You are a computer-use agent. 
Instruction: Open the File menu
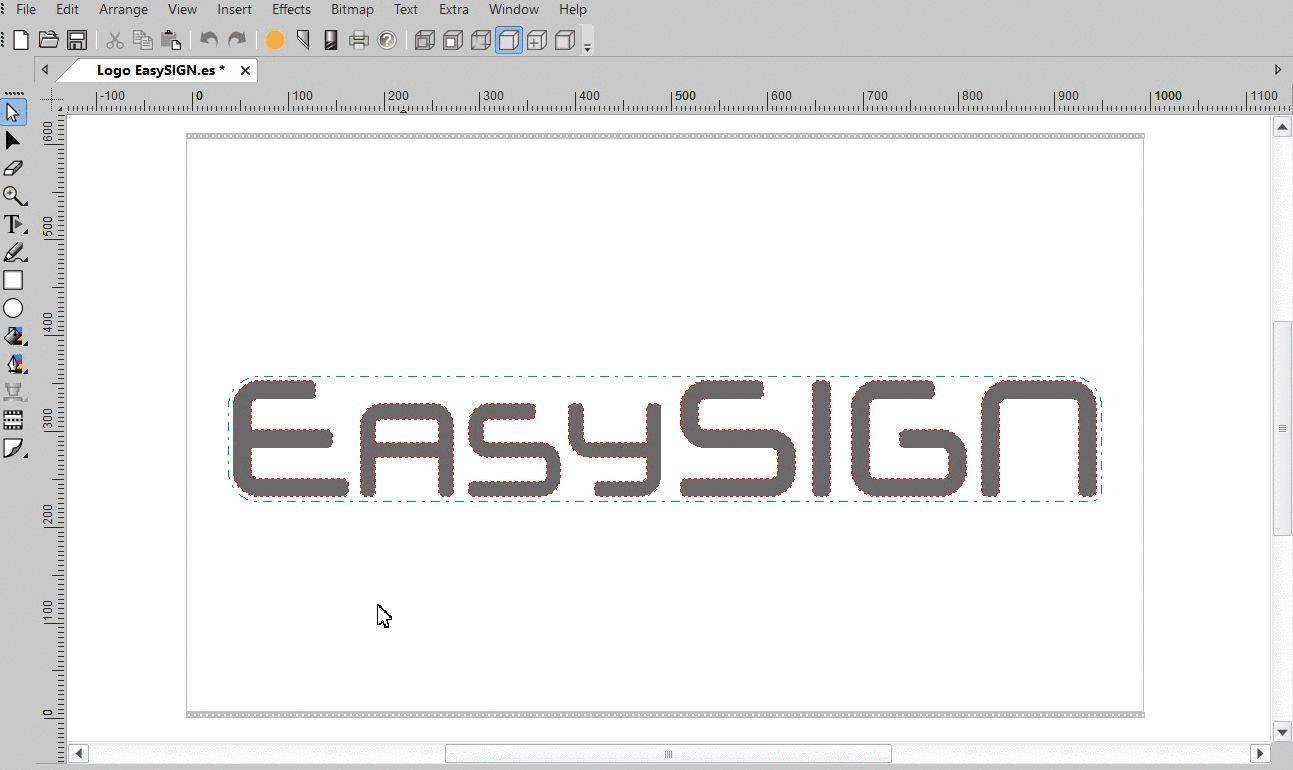point(26,9)
